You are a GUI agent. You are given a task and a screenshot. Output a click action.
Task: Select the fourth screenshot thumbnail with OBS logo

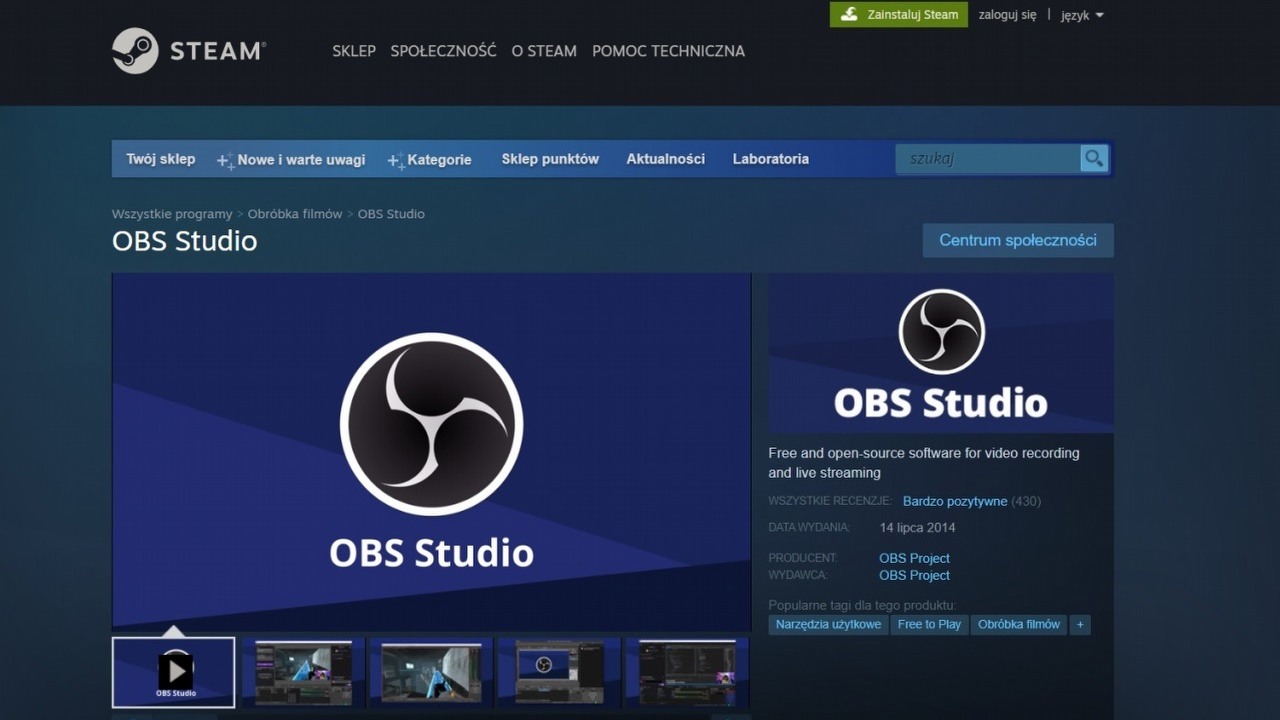559,672
